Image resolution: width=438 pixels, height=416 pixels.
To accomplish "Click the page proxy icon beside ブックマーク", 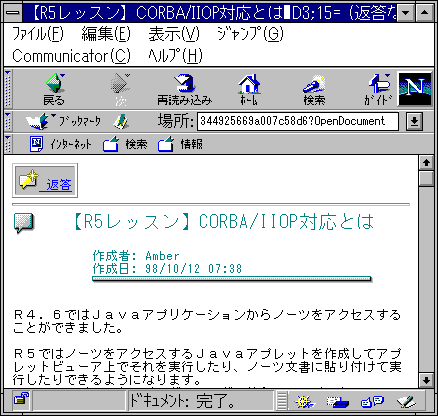I will tap(121, 122).
